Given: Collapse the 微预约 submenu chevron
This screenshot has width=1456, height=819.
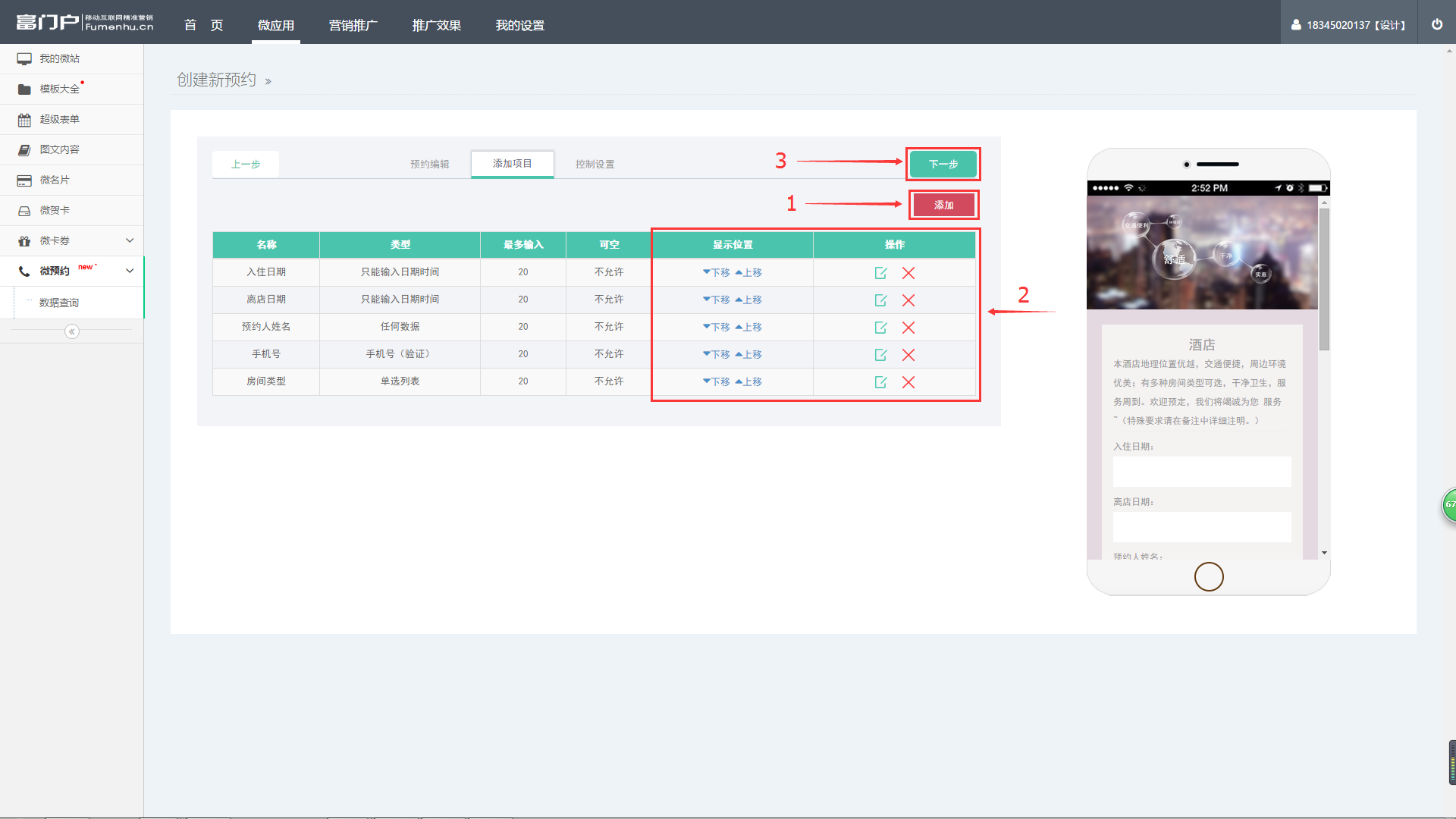Looking at the screenshot, I should pos(130,271).
